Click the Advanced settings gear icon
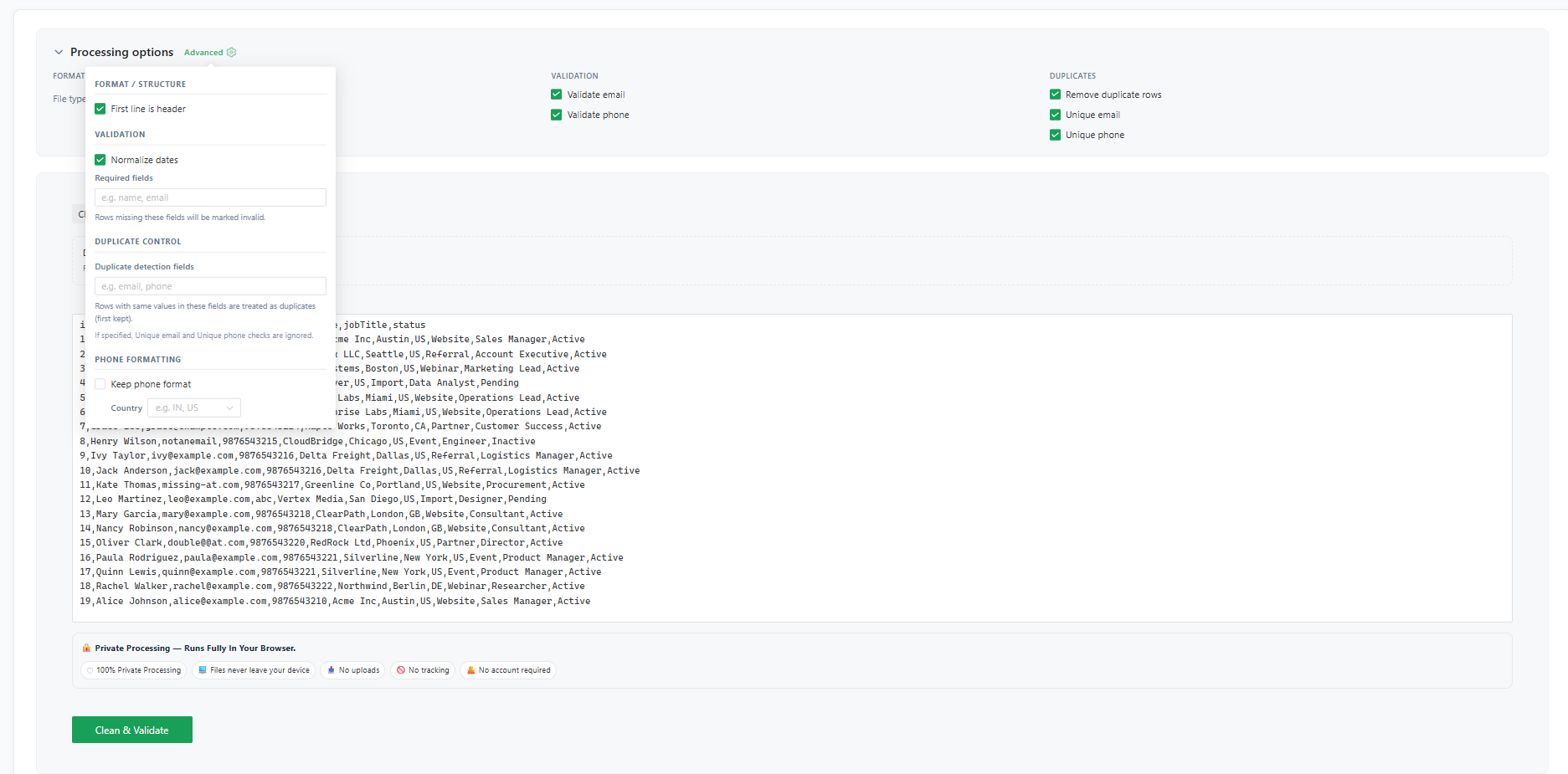 tap(232, 52)
